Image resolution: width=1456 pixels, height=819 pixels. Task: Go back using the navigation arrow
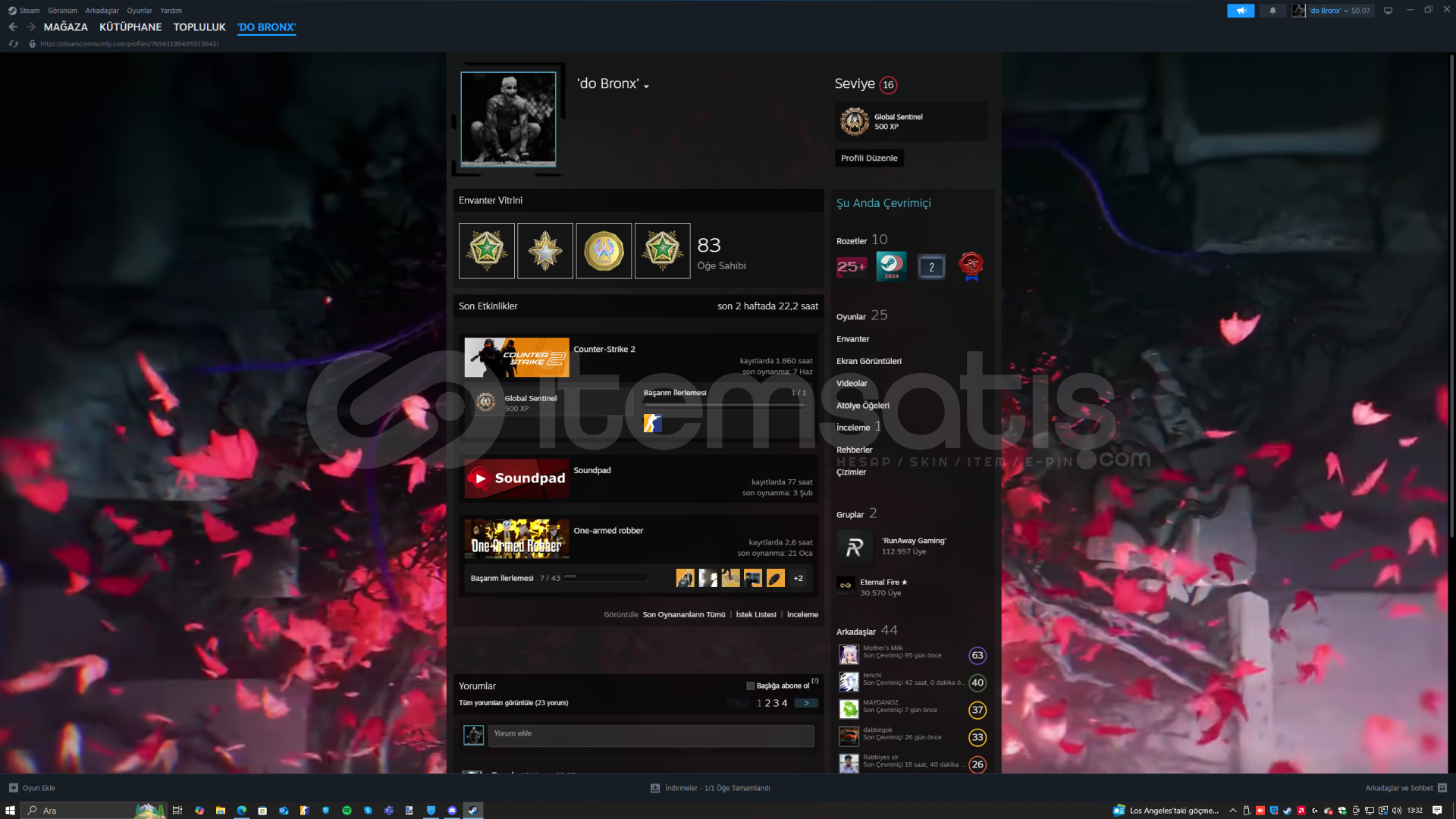[13, 27]
